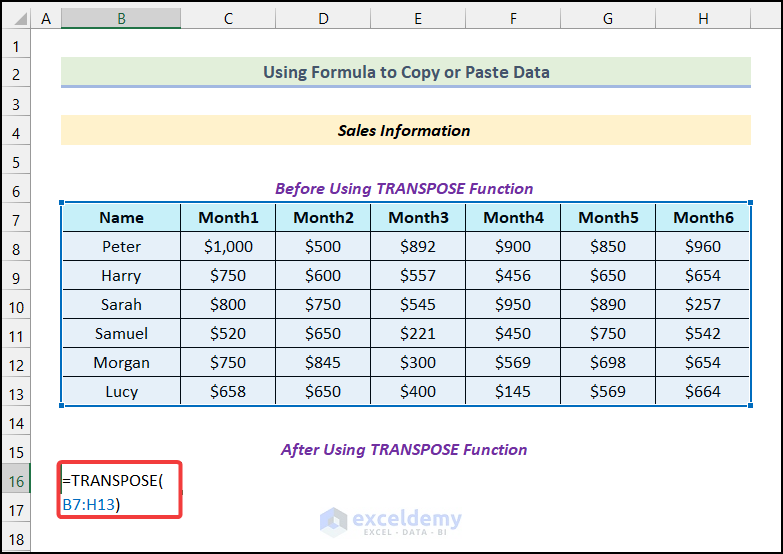Select column B header
783x554 pixels.
click(121, 18)
